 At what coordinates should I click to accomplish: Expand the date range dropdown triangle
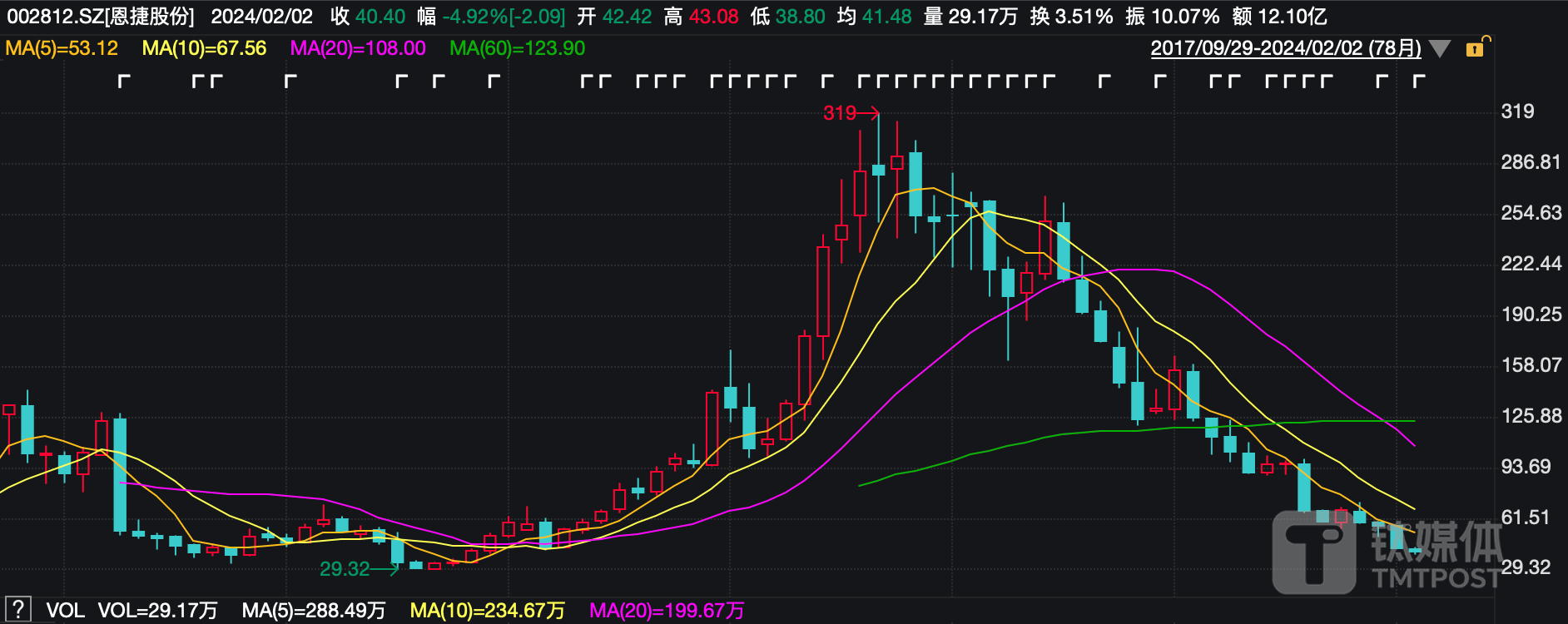(x=1440, y=49)
